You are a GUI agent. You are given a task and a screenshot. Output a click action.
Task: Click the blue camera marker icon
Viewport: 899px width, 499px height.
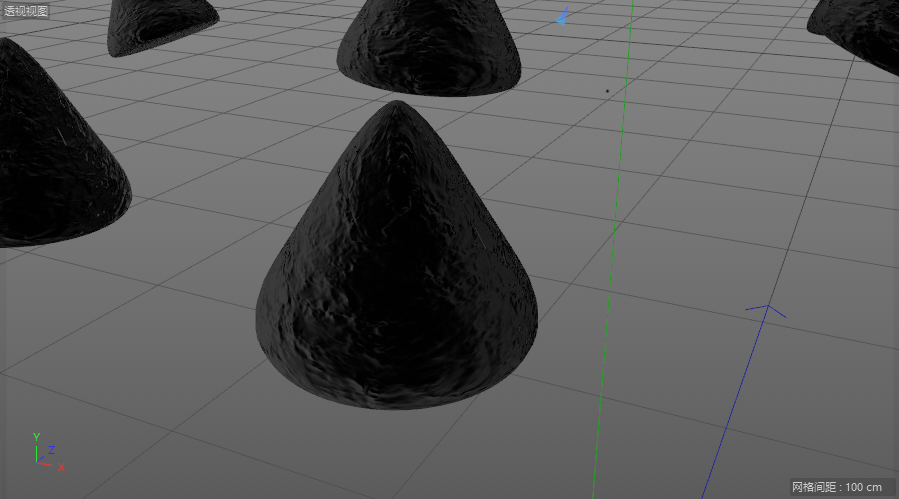tap(562, 17)
